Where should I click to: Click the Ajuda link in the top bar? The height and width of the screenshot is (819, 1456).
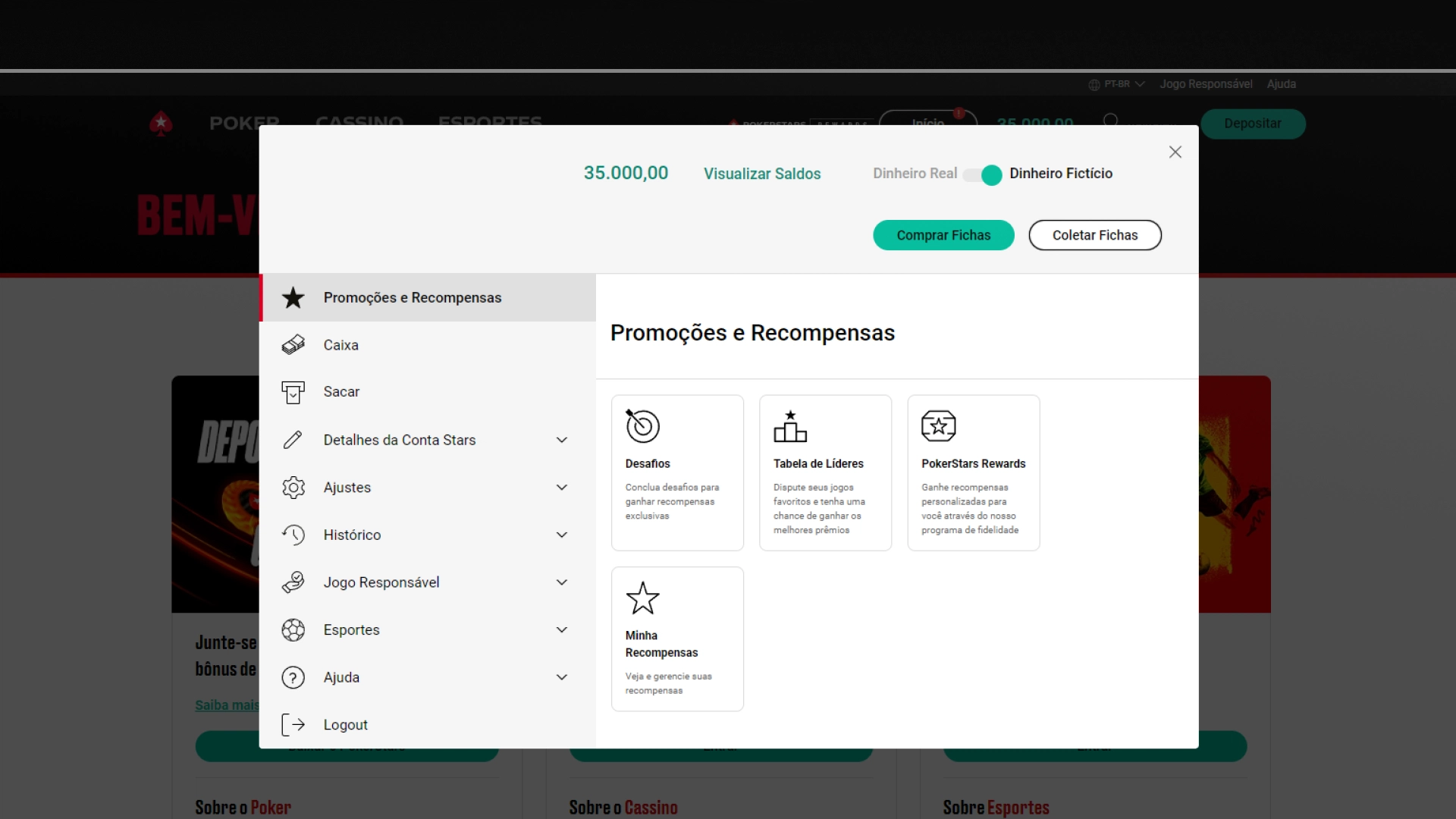(x=1281, y=84)
